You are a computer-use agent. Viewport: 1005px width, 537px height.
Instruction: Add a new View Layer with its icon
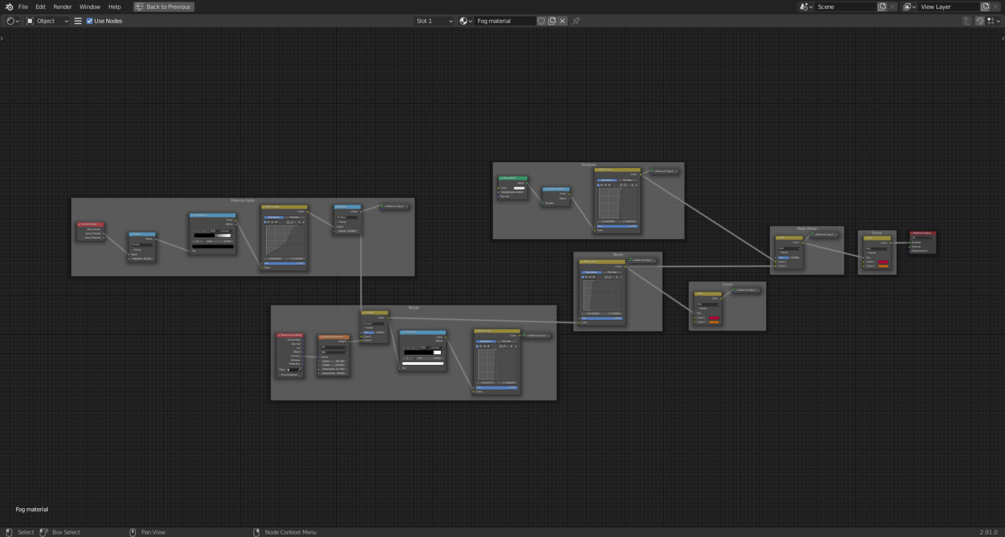[x=985, y=6]
